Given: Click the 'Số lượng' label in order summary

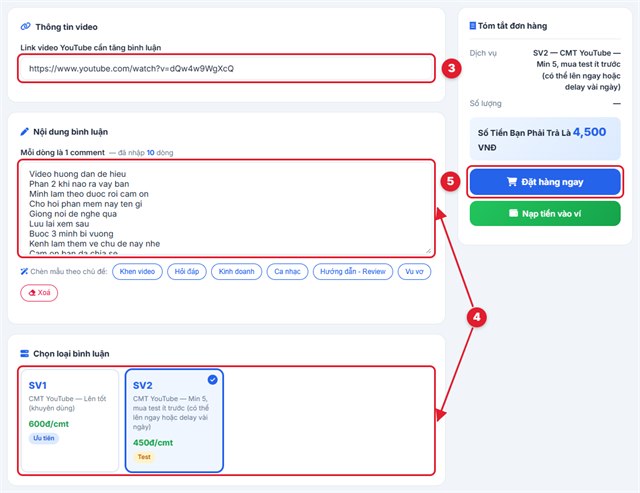Looking at the screenshot, I should click(x=485, y=103).
